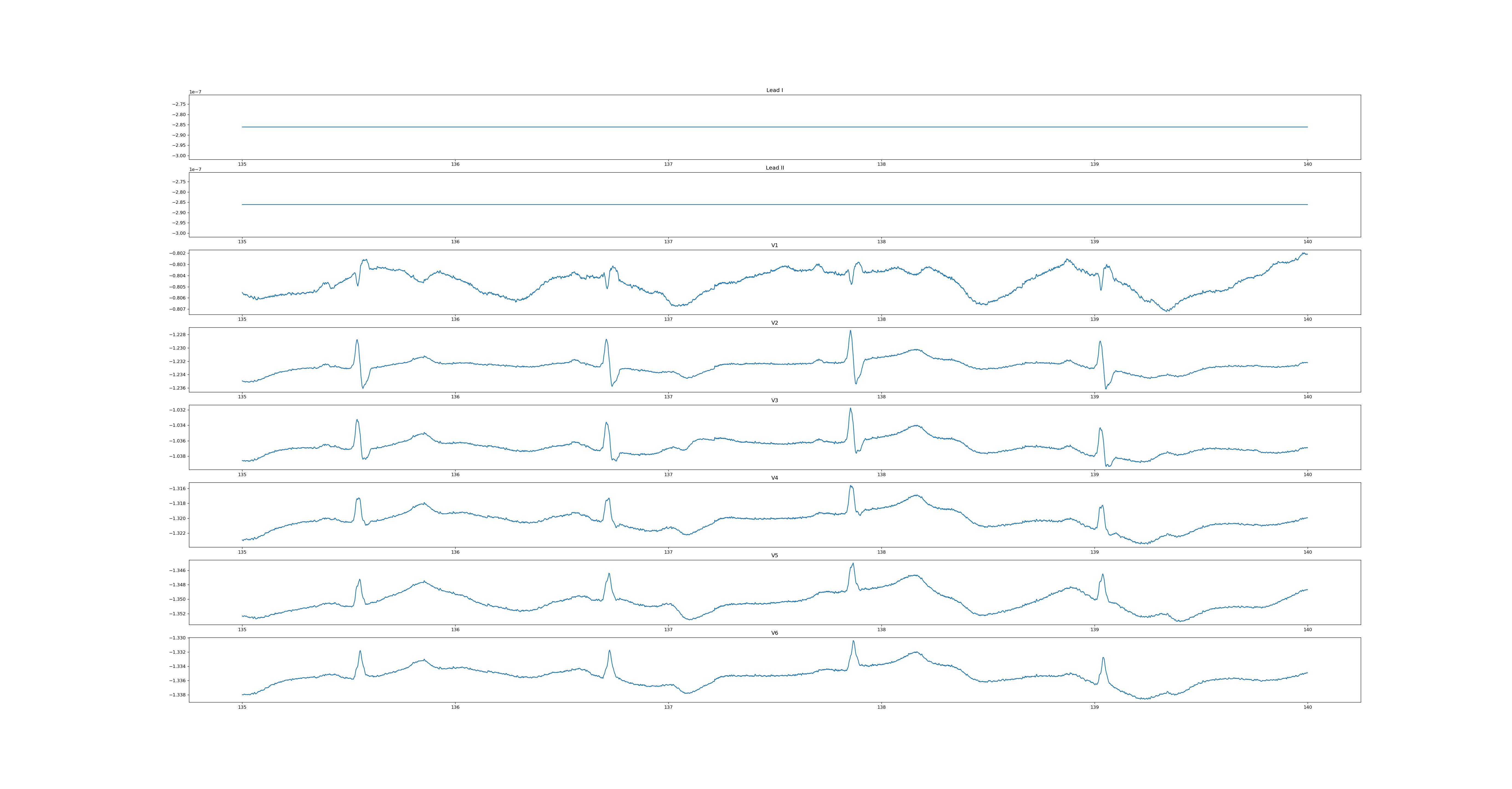Click the tallest QRS peak in V6 plot
Image resolution: width=1512 pixels, height=789 pixels.
(x=854, y=641)
